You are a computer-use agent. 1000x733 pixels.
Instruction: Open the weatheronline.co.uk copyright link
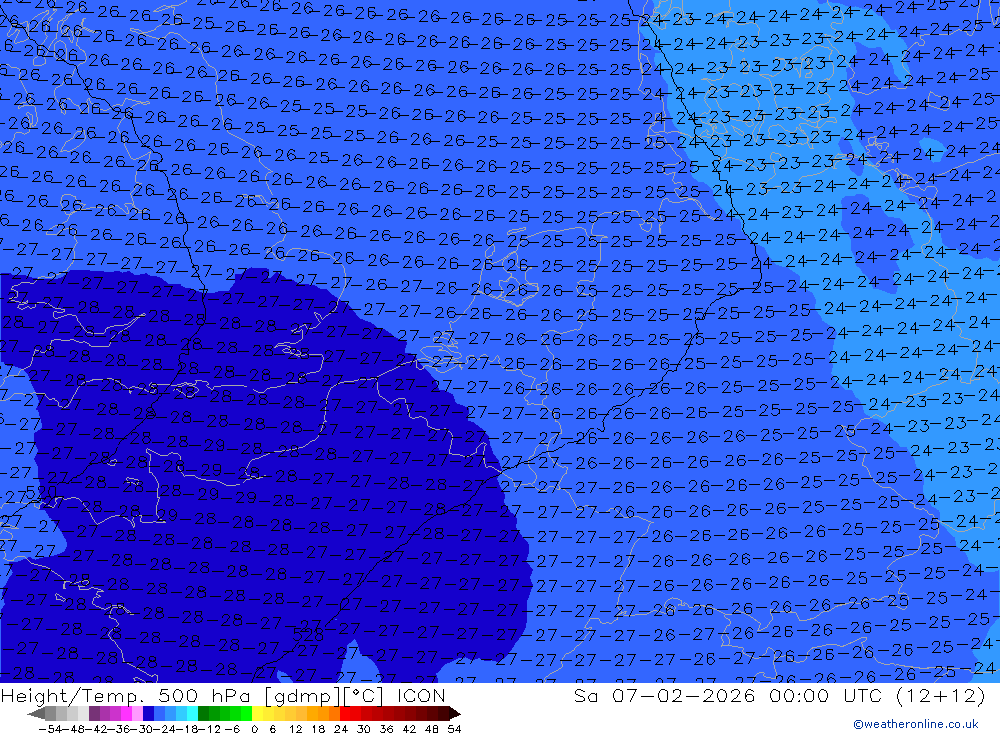point(915,723)
